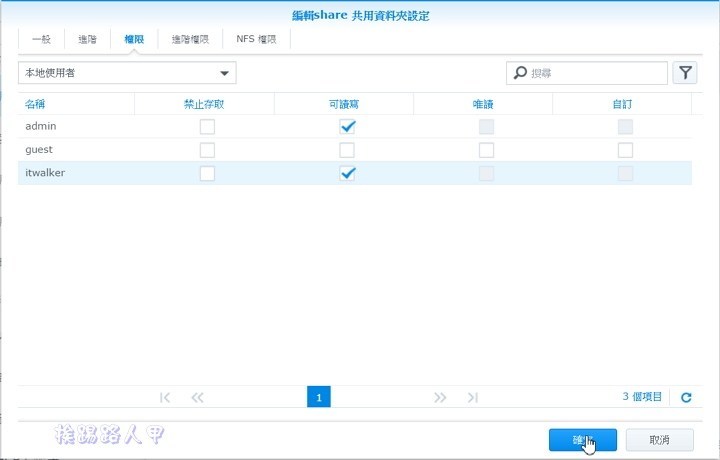Switch to the 一般 tab
The width and height of the screenshot is (720, 460).
[41, 39]
